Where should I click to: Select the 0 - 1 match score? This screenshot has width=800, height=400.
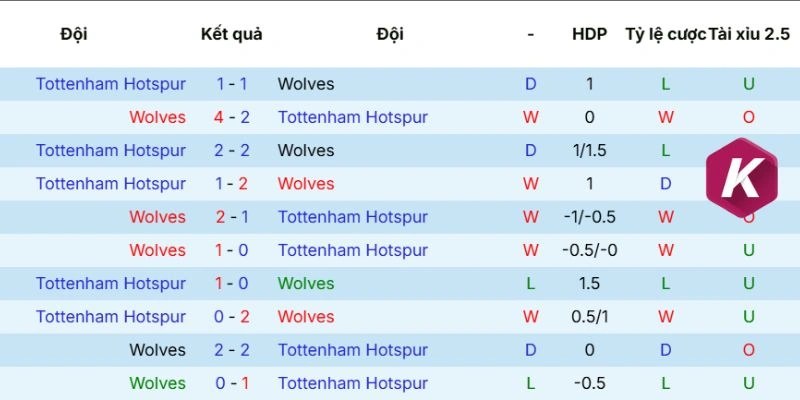click(x=232, y=383)
